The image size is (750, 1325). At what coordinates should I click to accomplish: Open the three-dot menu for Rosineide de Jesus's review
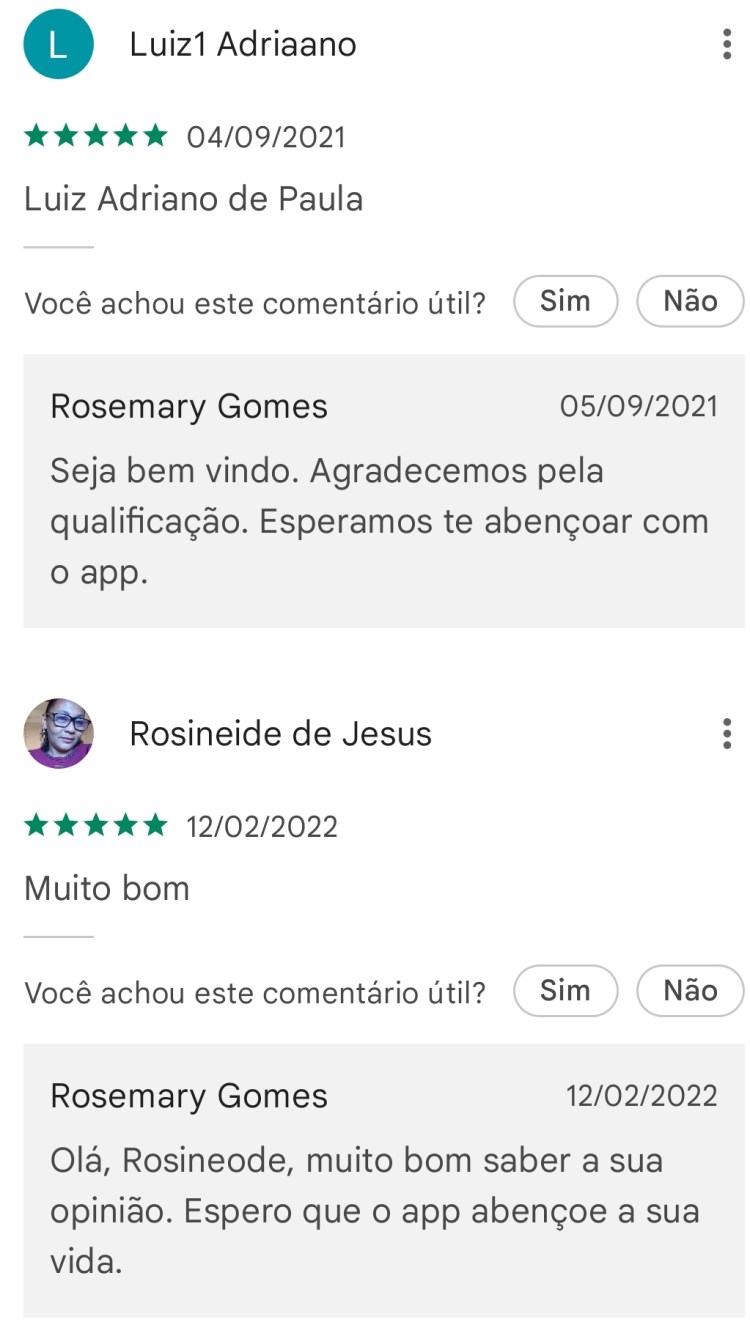(727, 734)
